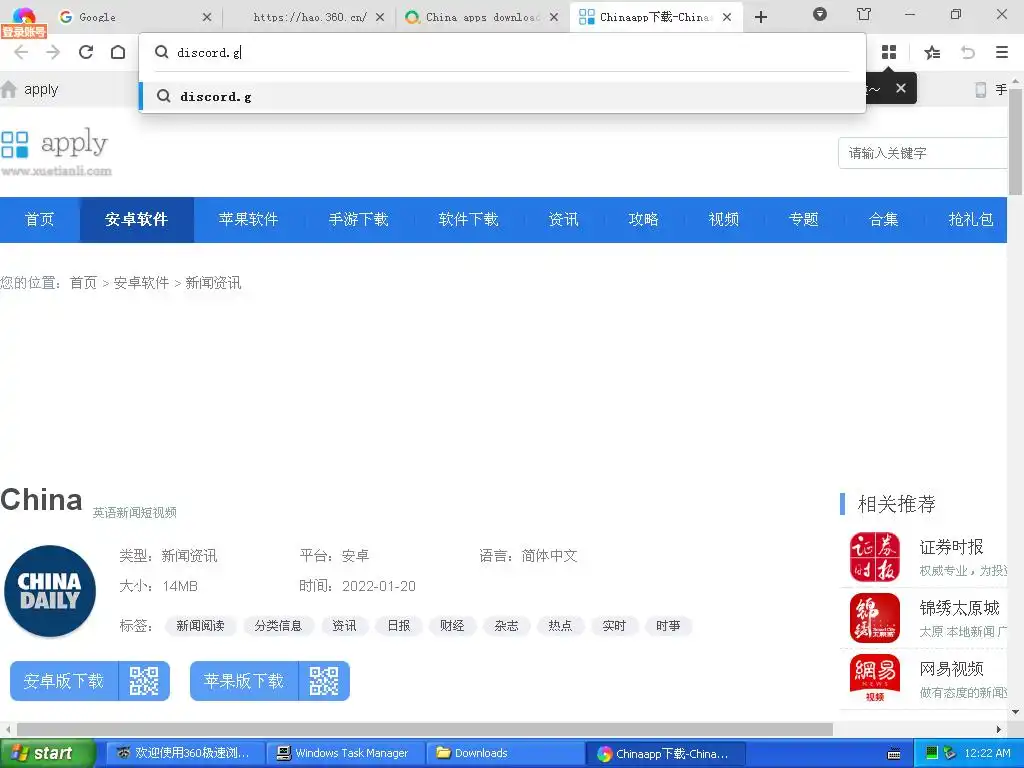Open the Windows start menu
This screenshot has height=768, width=1024.
pyautogui.click(x=47, y=754)
